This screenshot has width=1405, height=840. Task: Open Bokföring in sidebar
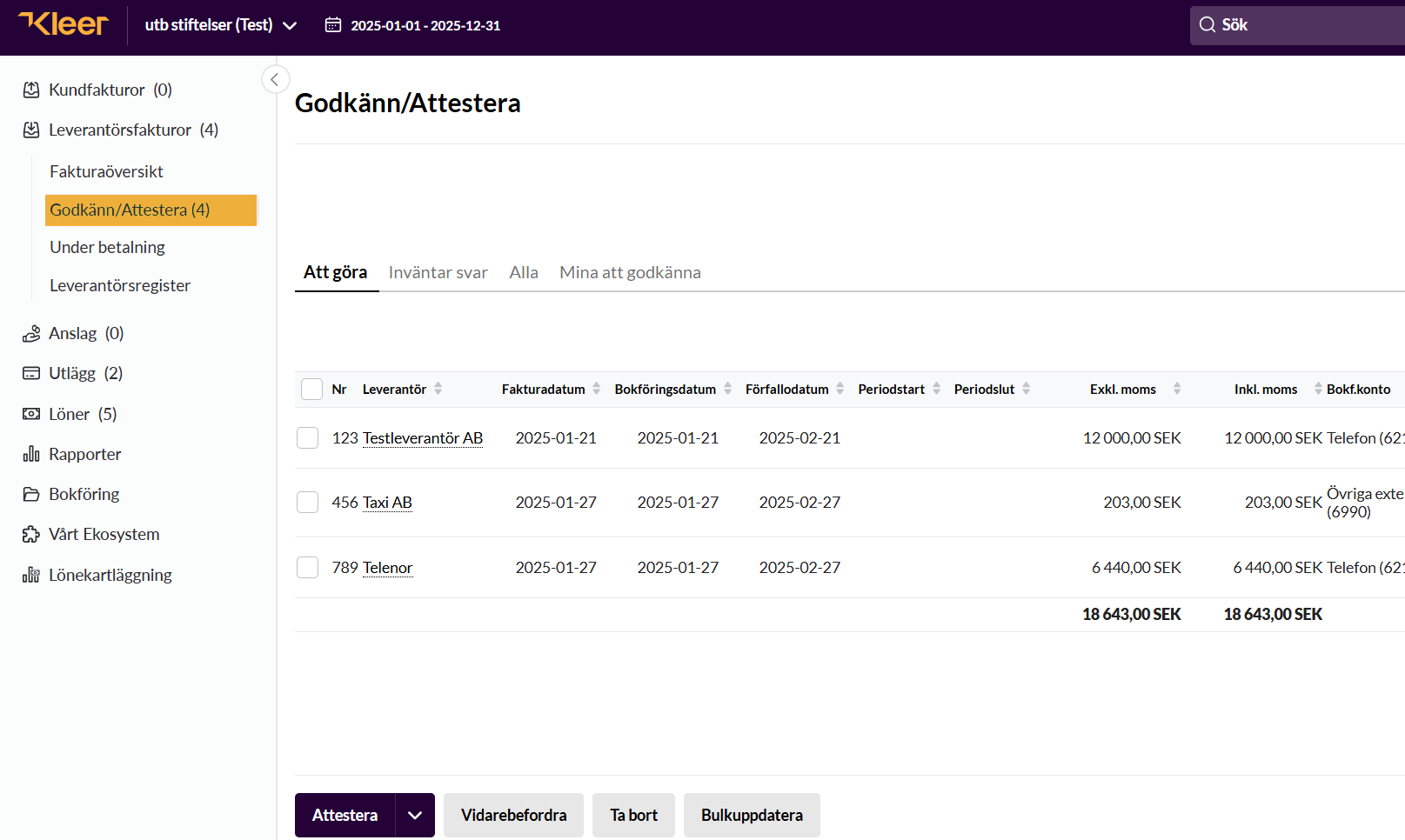(x=84, y=494)
